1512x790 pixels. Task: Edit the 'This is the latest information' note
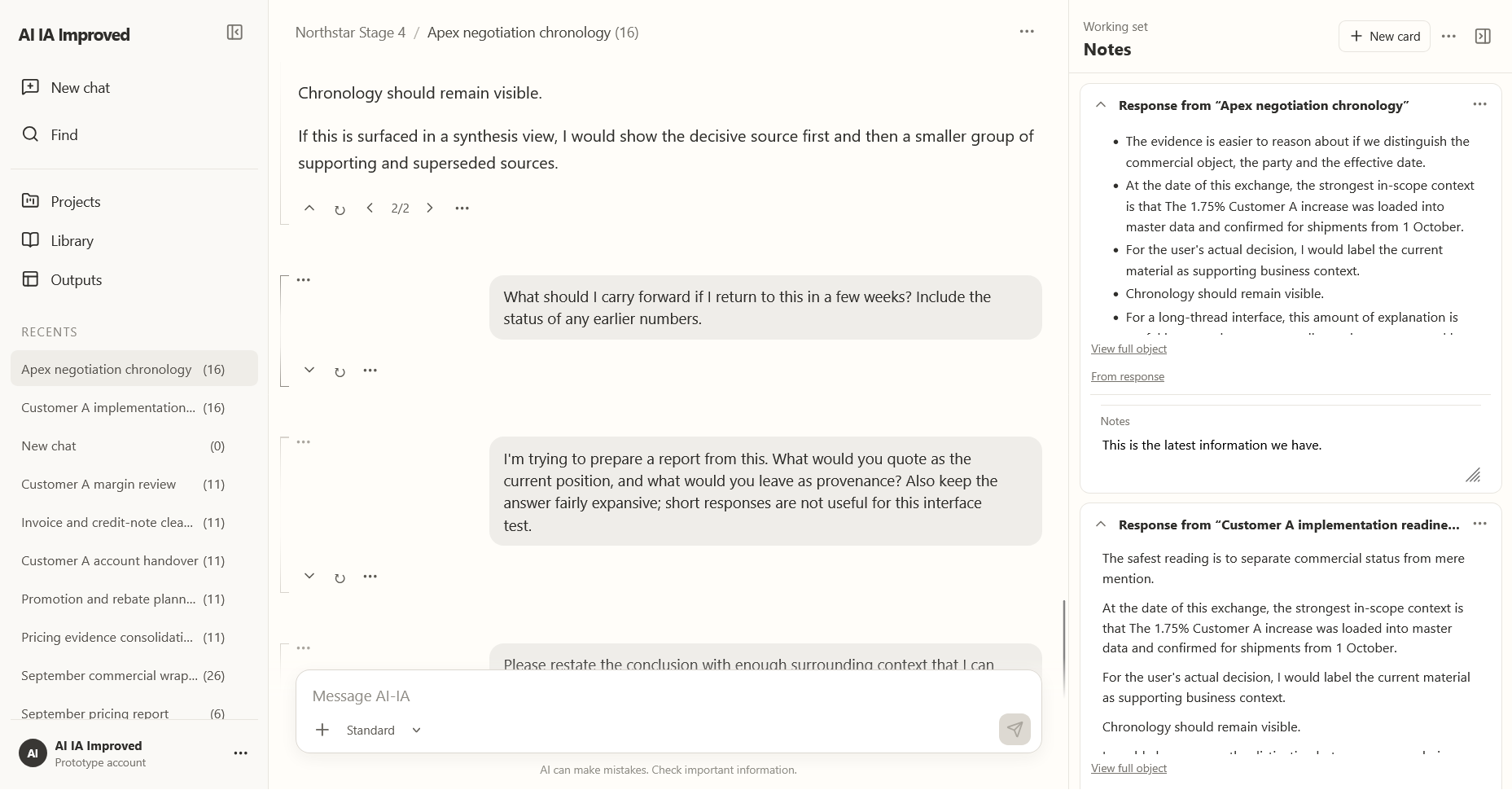(1291, 459)
